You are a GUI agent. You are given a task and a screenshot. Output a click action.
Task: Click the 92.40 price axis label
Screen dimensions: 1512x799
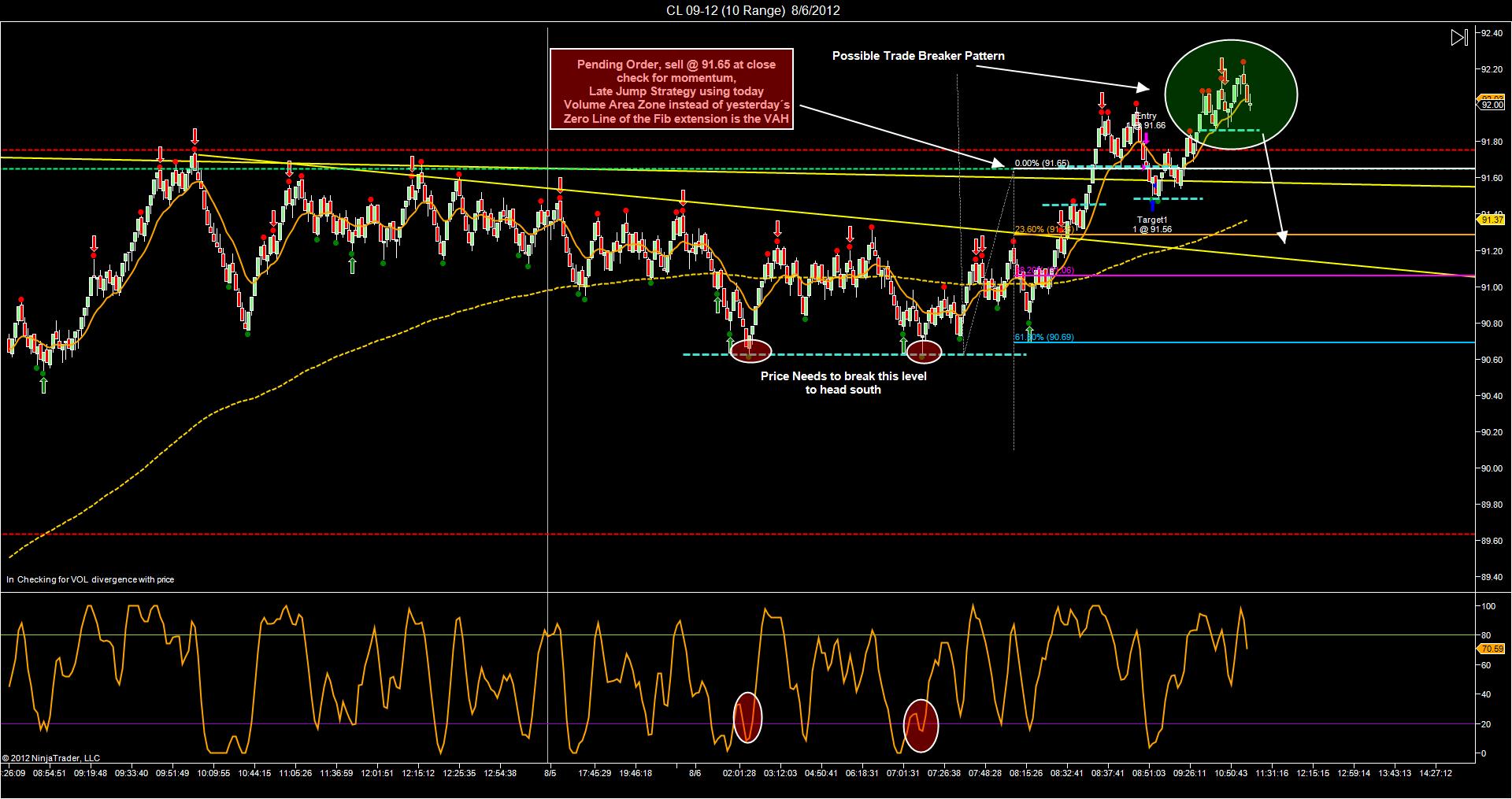coord(1492,33)
